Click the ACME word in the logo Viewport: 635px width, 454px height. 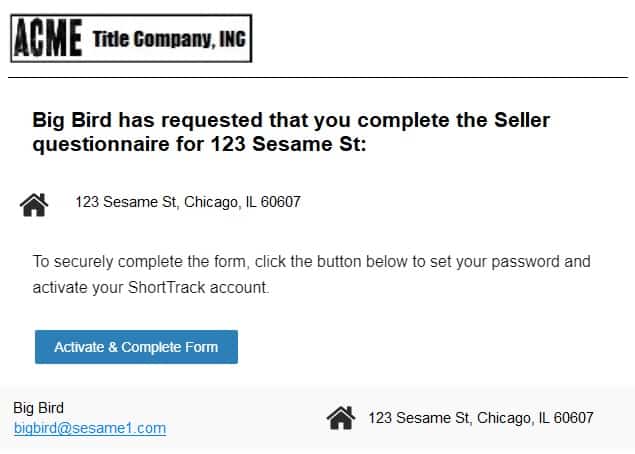[x=48, y=38]
